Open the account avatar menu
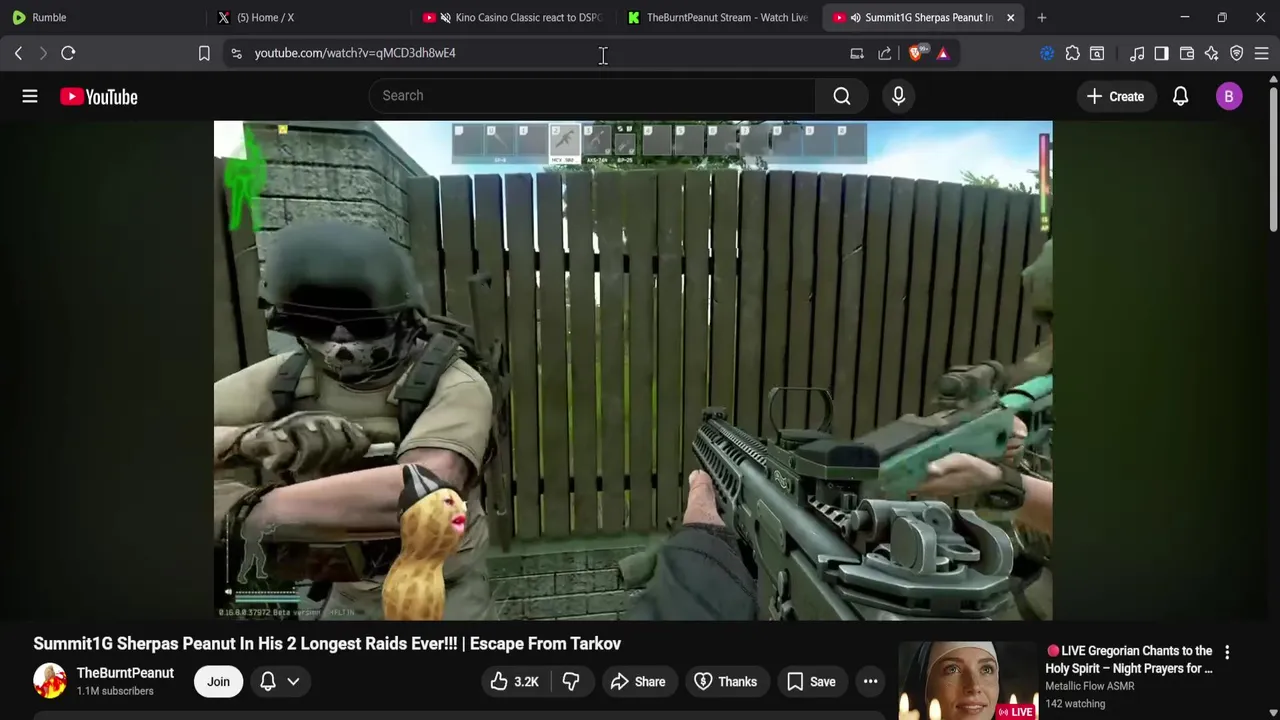 [x=1229, y=96]
